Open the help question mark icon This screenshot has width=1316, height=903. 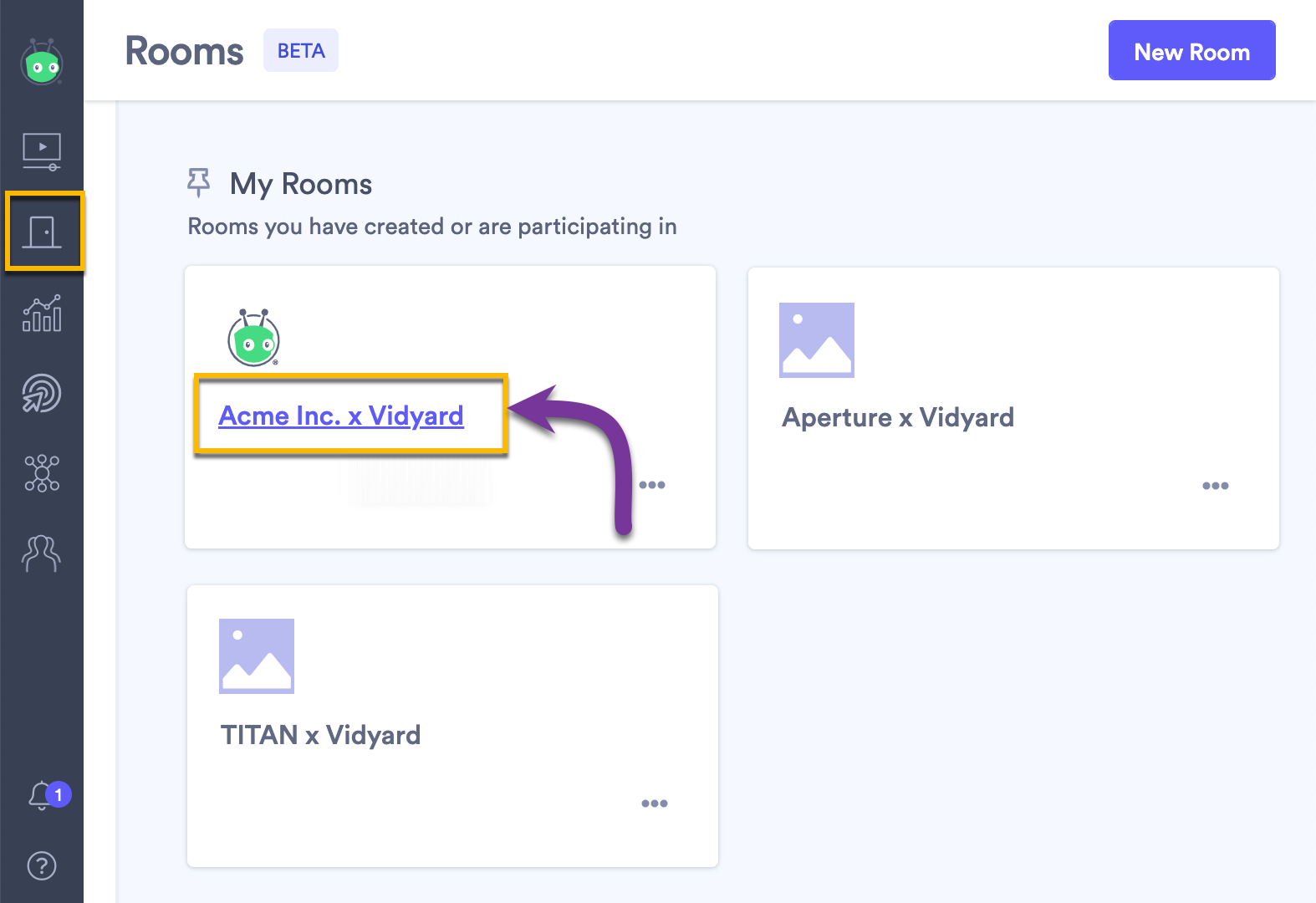pyautogui.click(x=42, y=866)
